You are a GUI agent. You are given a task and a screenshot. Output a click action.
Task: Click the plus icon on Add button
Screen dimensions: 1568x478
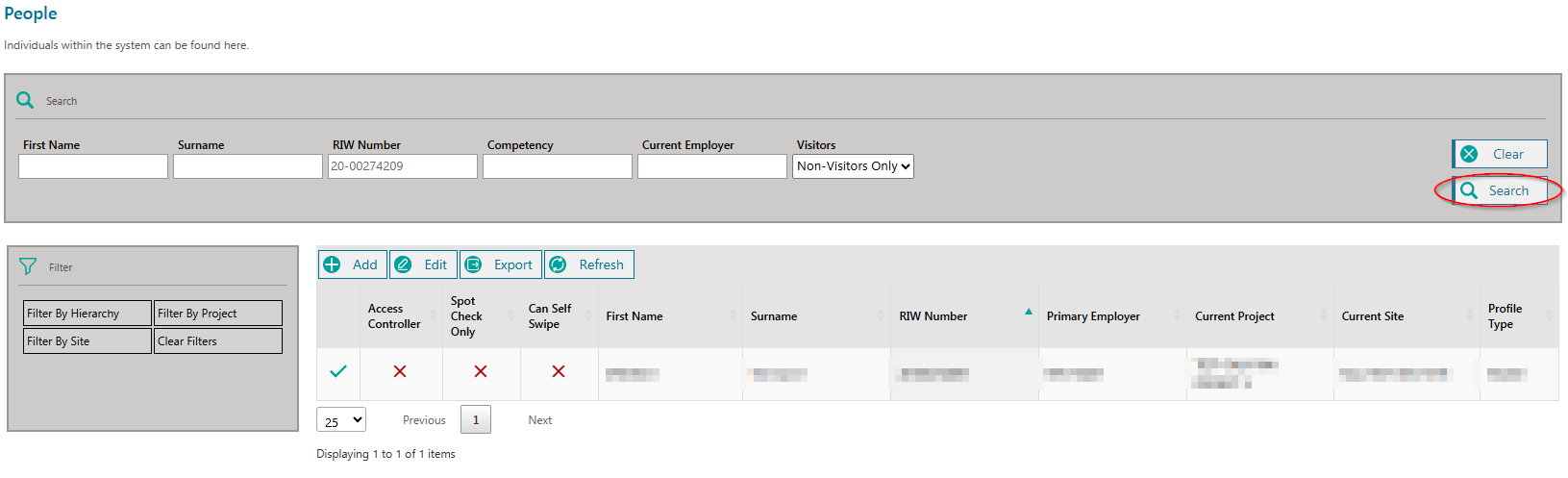[x=332, y=264]
